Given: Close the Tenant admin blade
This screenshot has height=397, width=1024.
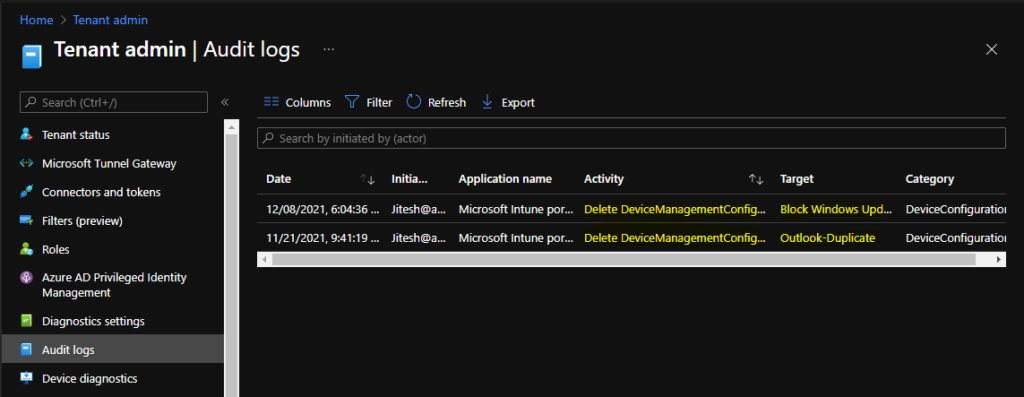Looking at the screenshot, I should click(991, 50).
